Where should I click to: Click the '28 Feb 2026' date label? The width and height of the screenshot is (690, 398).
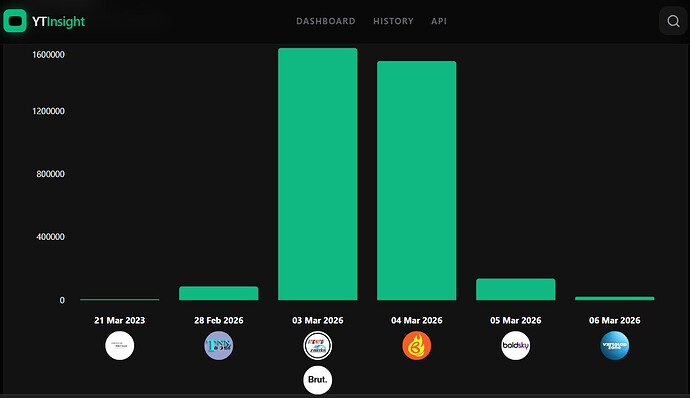pos(219,321)
